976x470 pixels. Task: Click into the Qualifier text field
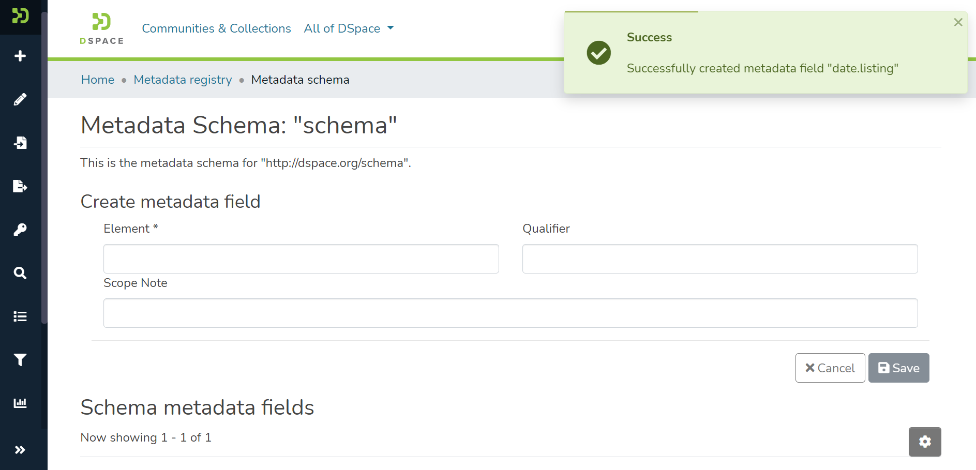click(719, 259)
